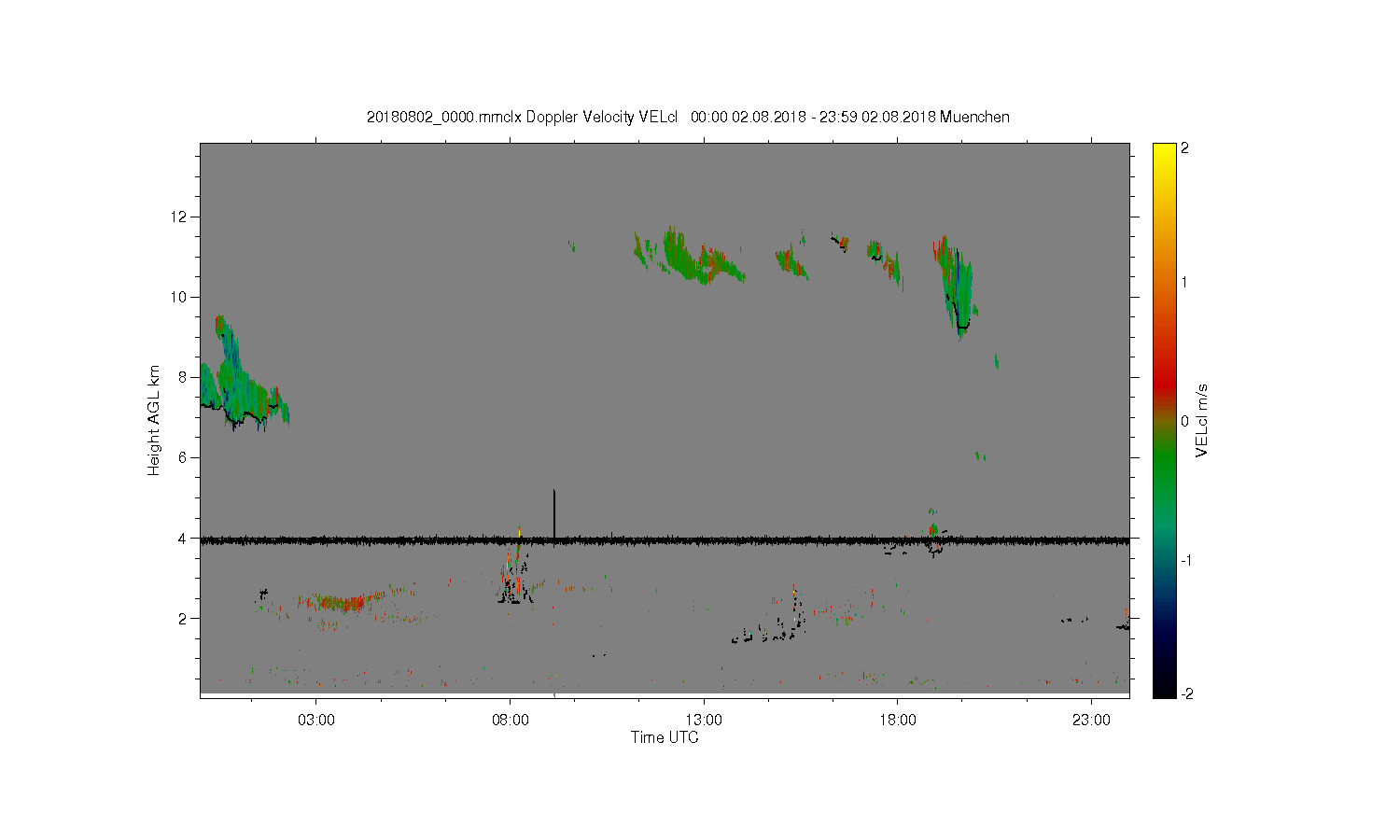
Task: Click the plot title text 20180802_0000.mmclx
Action: pos(444,118)
